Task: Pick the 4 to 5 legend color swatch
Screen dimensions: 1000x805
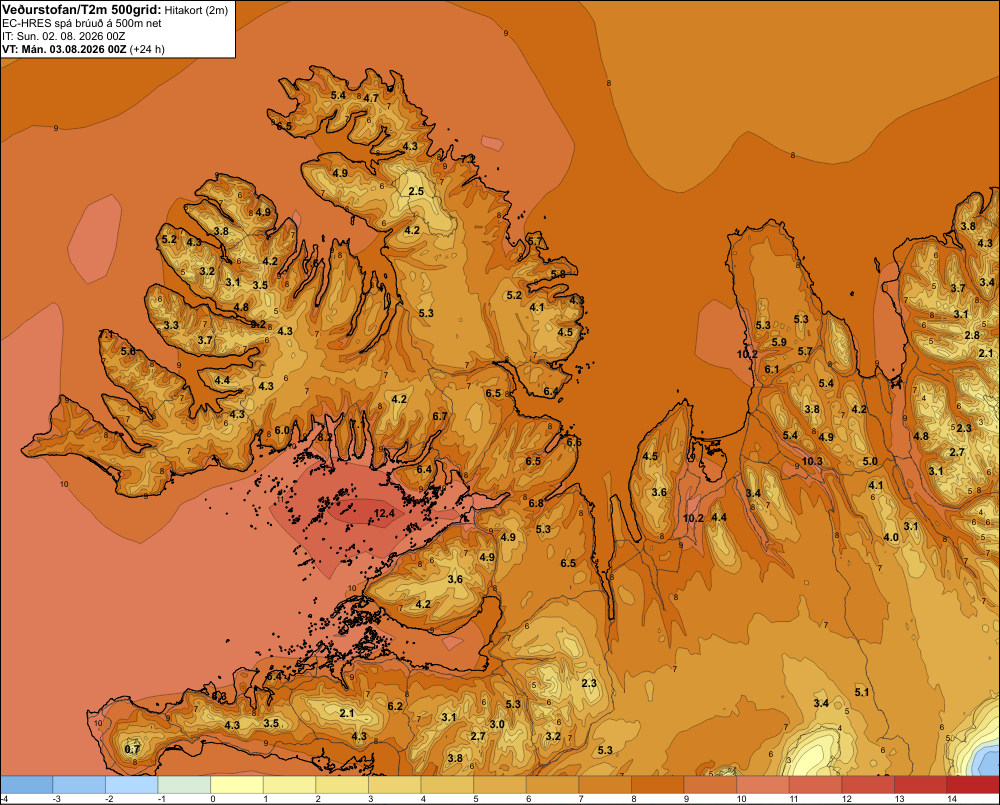Action: [x=447, y=785]
